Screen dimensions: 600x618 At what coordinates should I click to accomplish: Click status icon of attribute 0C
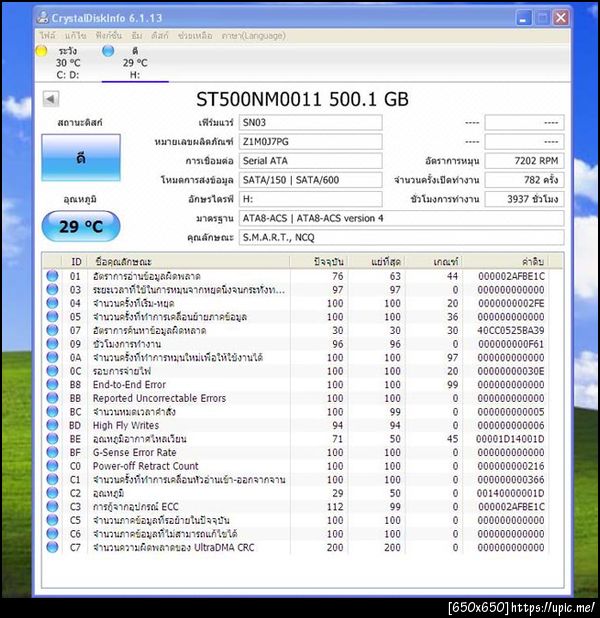pyautogui.click(x=52, y=371)
